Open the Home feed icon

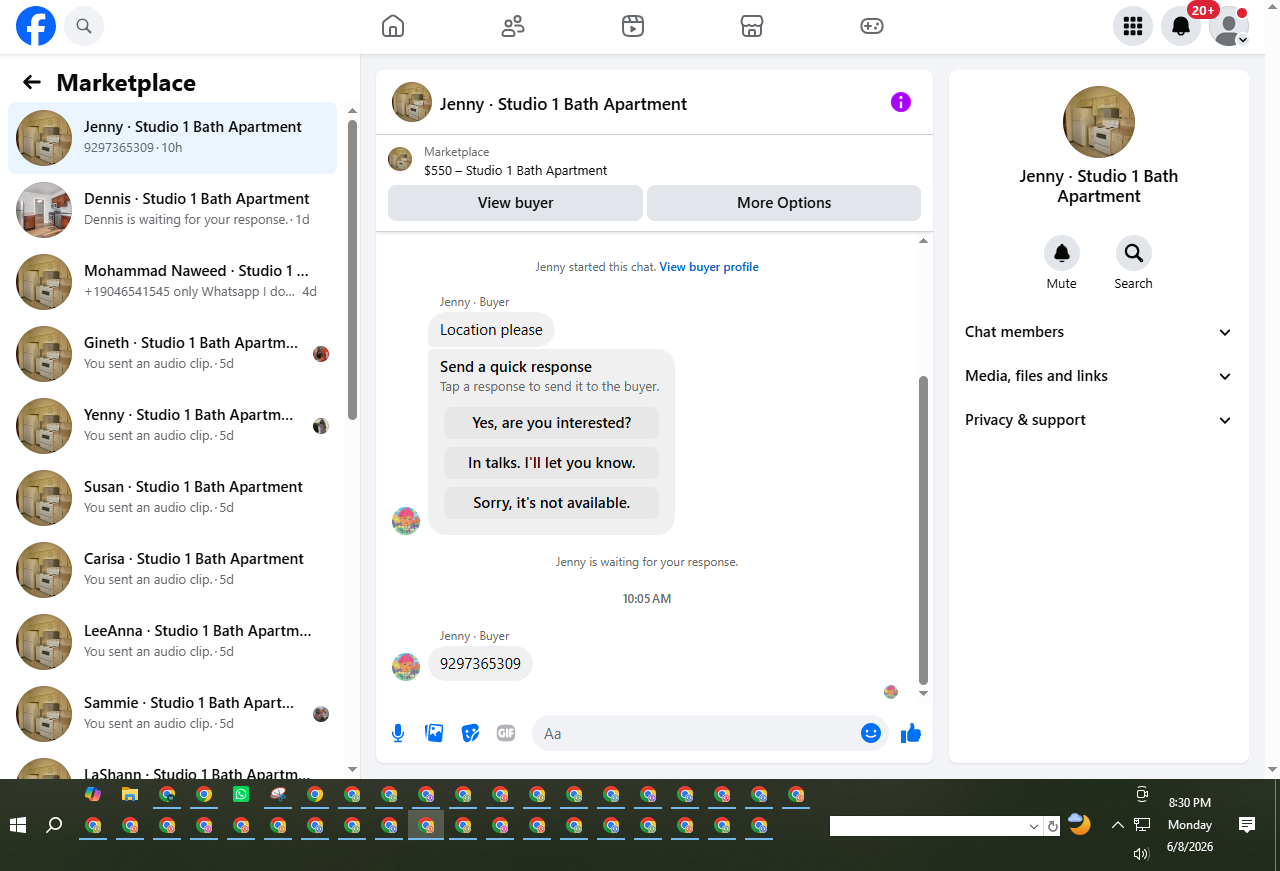(x=393, y=26)
